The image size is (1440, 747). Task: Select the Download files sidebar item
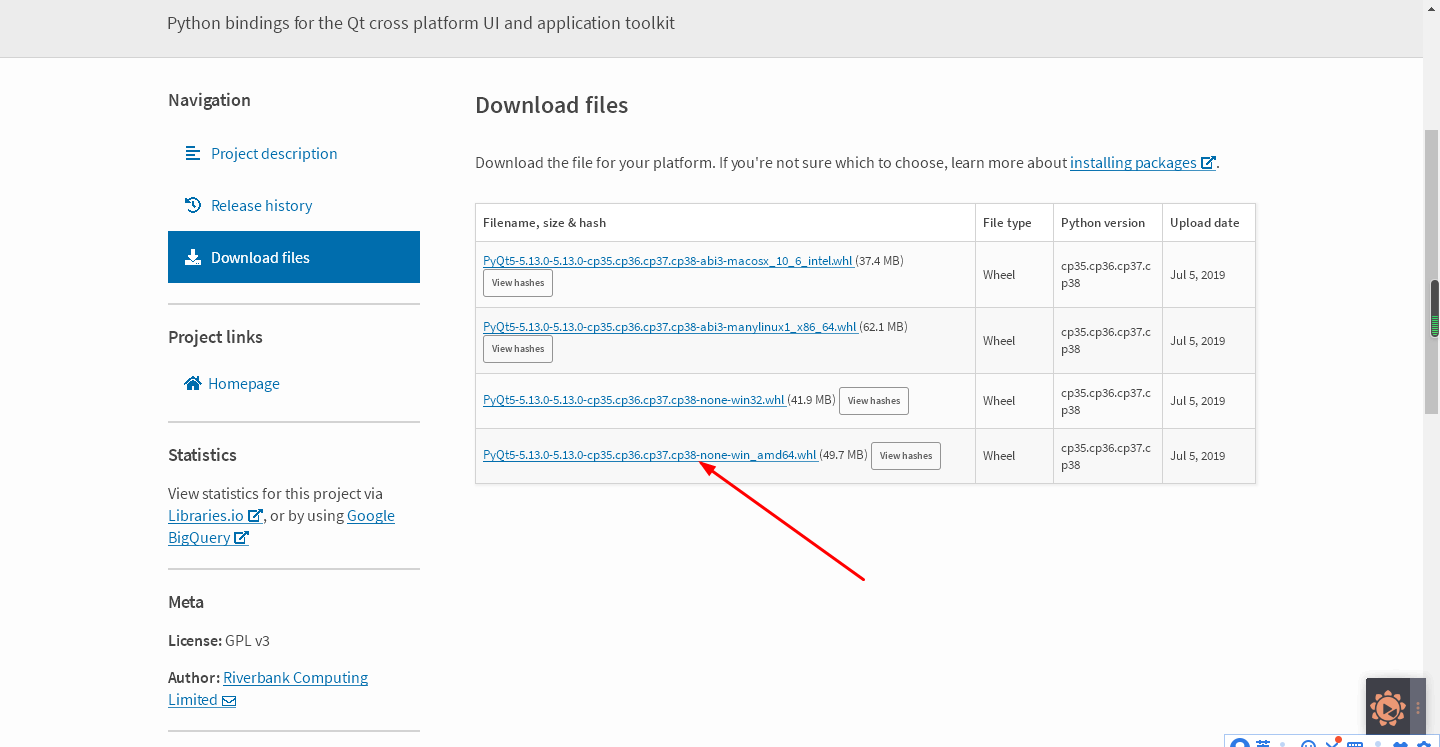294,257
